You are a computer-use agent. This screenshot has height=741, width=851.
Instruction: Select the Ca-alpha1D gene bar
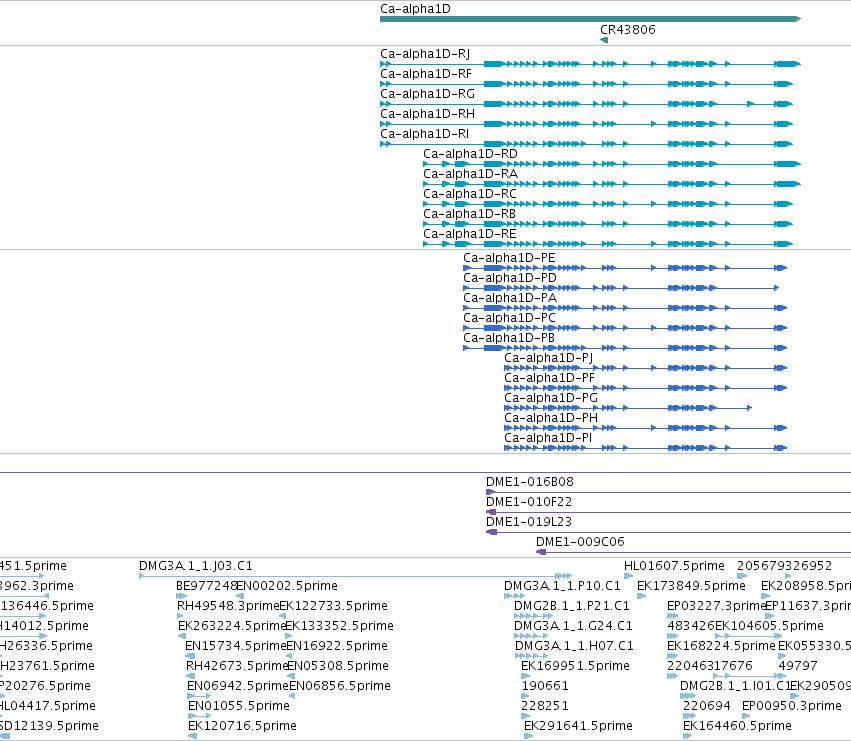click(590, 19)
